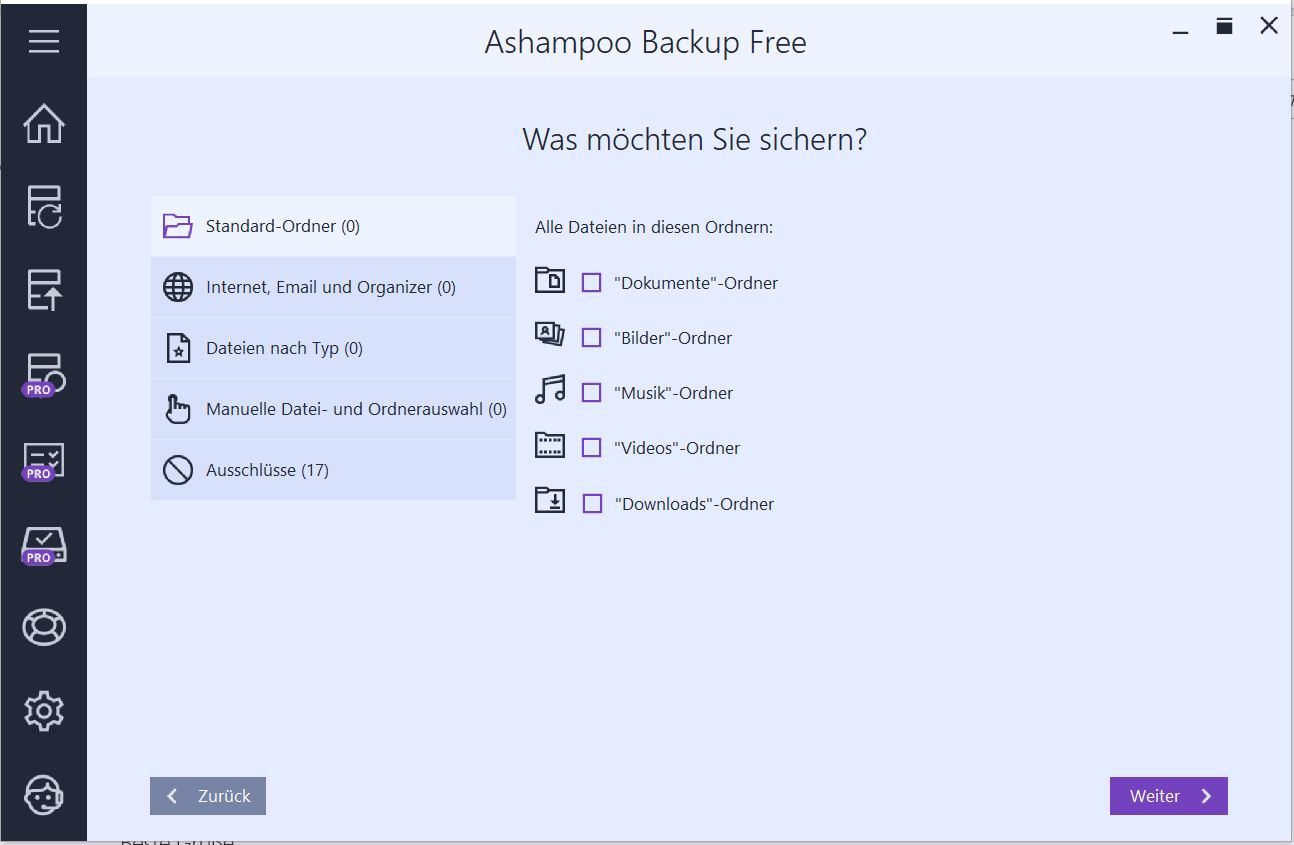Select the "Videos"-Ordner checkbox
This screenshot has height=845, width=1294.
point(592,448)
